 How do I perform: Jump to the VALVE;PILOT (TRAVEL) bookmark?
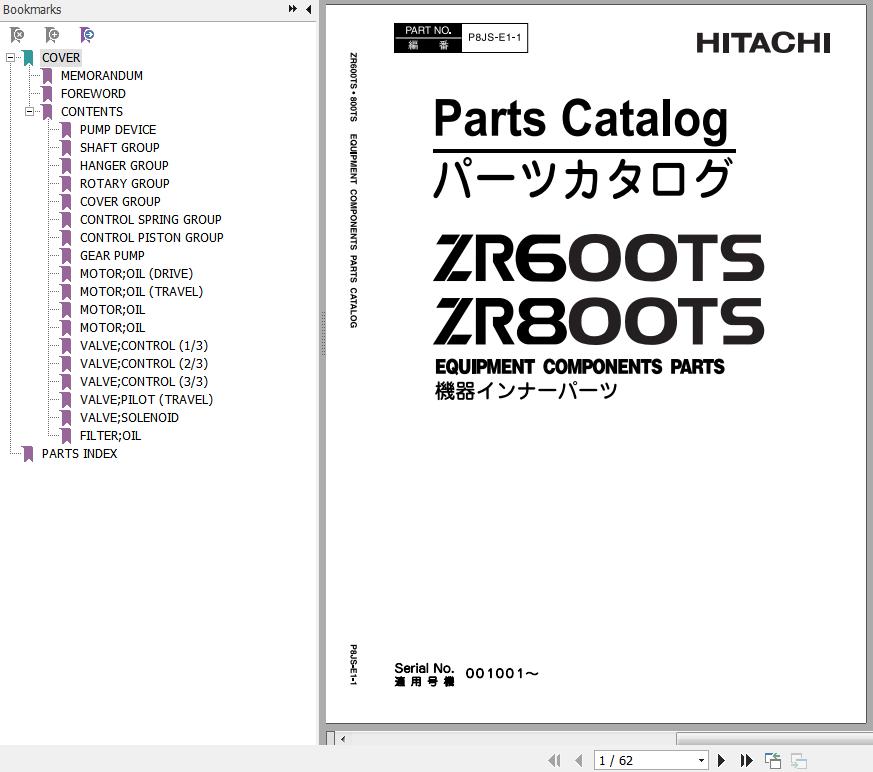146,400
